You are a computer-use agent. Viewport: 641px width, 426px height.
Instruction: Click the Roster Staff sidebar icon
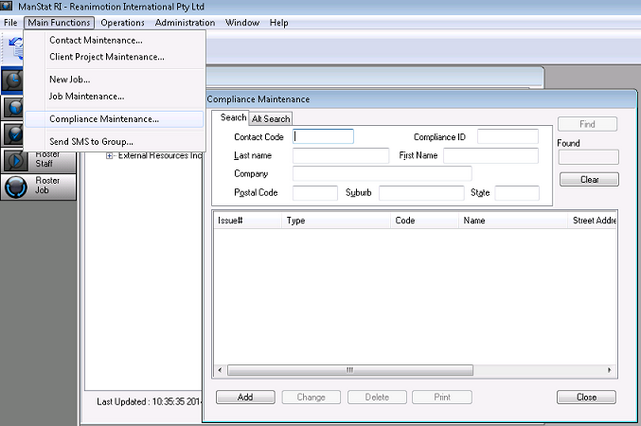click(x=16, y=160)
